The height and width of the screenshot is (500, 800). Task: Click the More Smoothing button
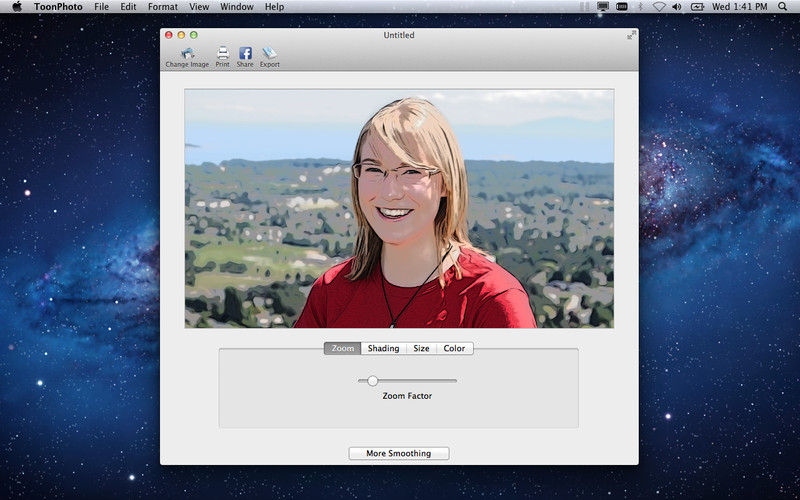[x=398, y=453]
